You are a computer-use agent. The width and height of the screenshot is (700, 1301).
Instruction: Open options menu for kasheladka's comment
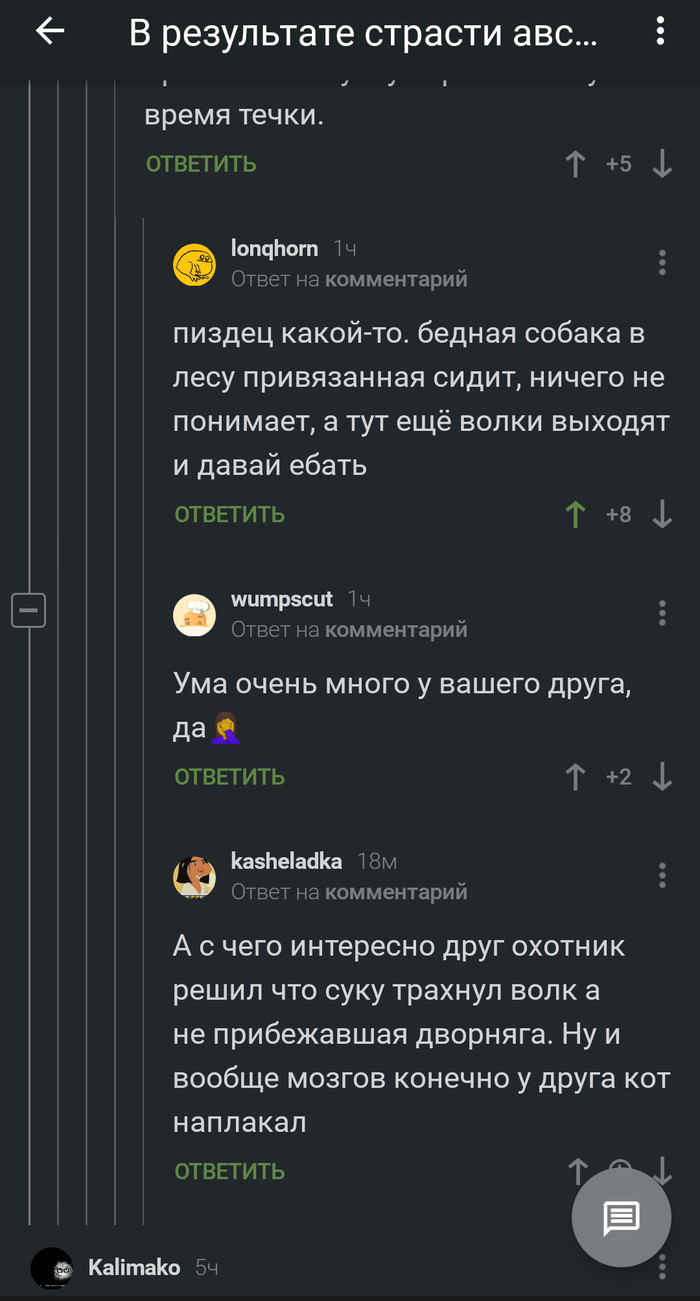(x=662, y=875)
